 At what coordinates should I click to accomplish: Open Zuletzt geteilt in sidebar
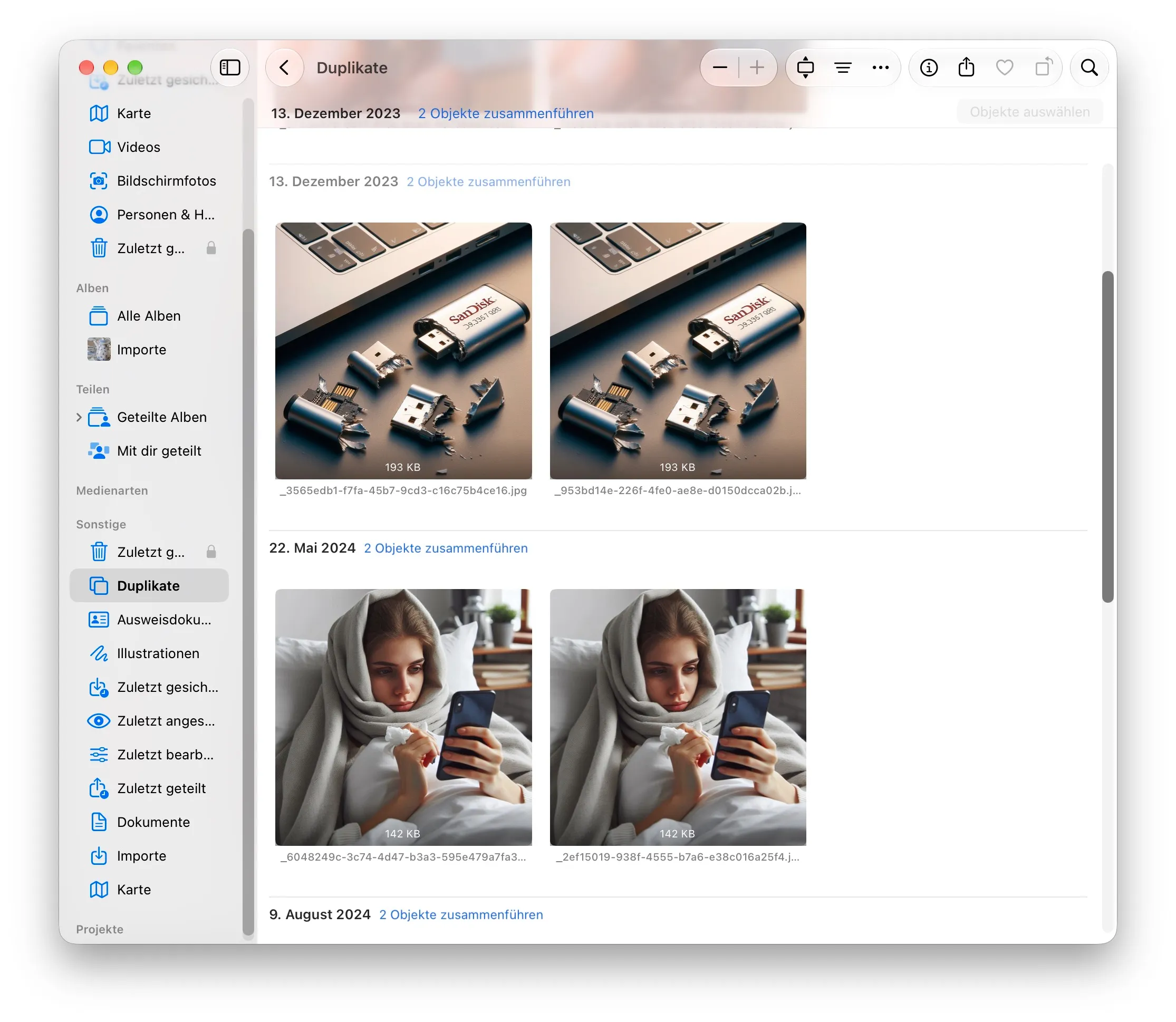click(149, 788)
